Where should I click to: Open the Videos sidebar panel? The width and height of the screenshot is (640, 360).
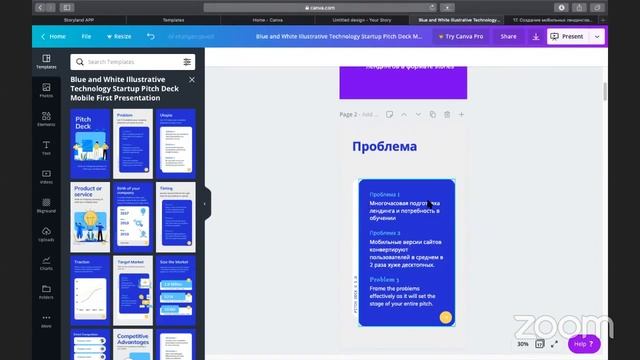(x=46, y=177)
